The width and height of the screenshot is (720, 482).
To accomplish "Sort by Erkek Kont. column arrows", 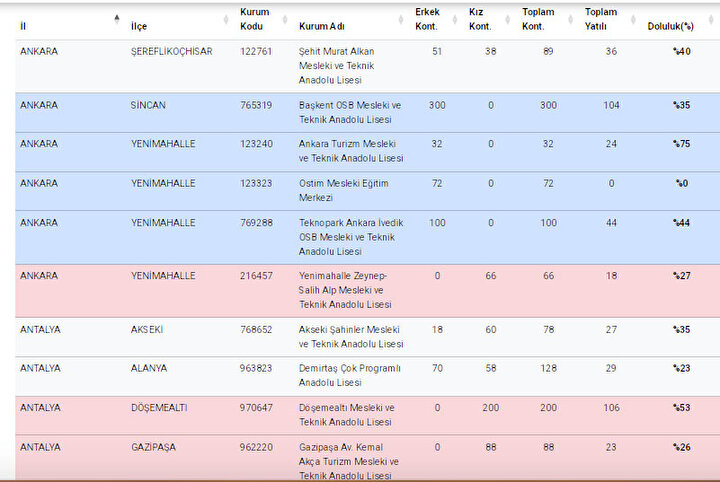I will point(455,19).
